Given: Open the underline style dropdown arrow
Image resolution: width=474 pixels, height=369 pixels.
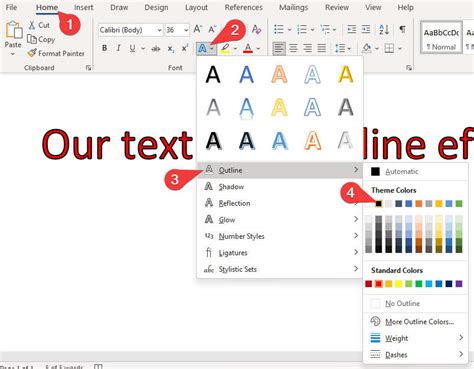Looking at the screenshot, I should [143, 49].
